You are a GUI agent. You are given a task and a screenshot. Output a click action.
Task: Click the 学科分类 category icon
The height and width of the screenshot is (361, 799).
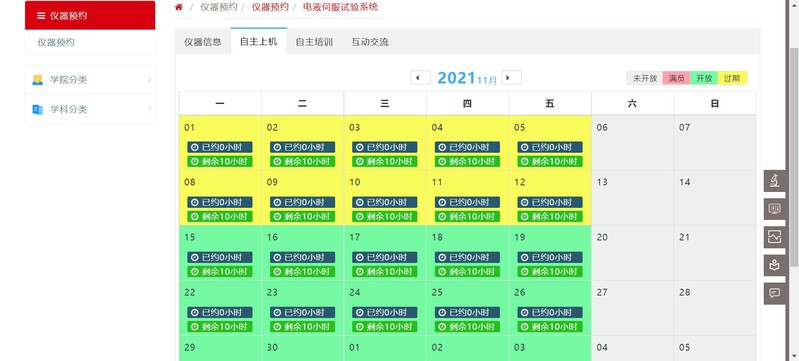(x=37, y=110)
